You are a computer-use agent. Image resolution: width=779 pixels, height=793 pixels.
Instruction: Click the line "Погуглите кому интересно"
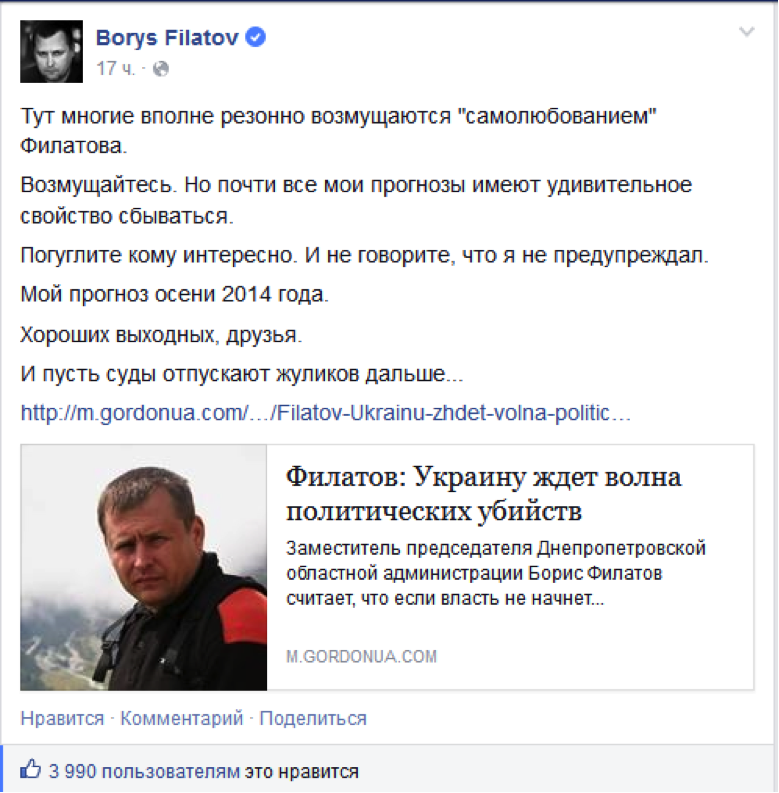coord(363,255)
